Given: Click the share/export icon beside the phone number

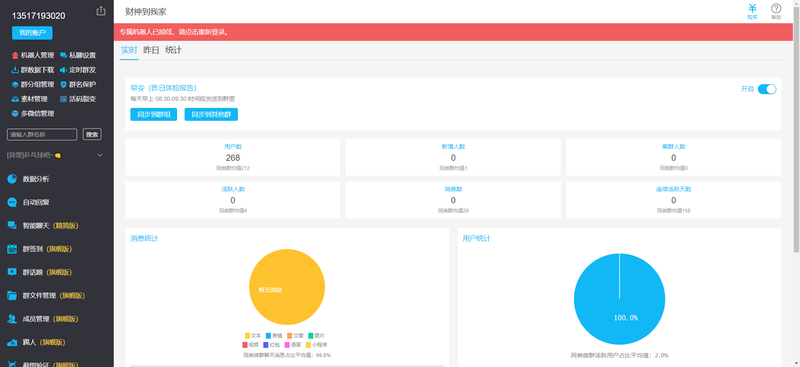Looking at the screenshot, I should click(101, 11).
